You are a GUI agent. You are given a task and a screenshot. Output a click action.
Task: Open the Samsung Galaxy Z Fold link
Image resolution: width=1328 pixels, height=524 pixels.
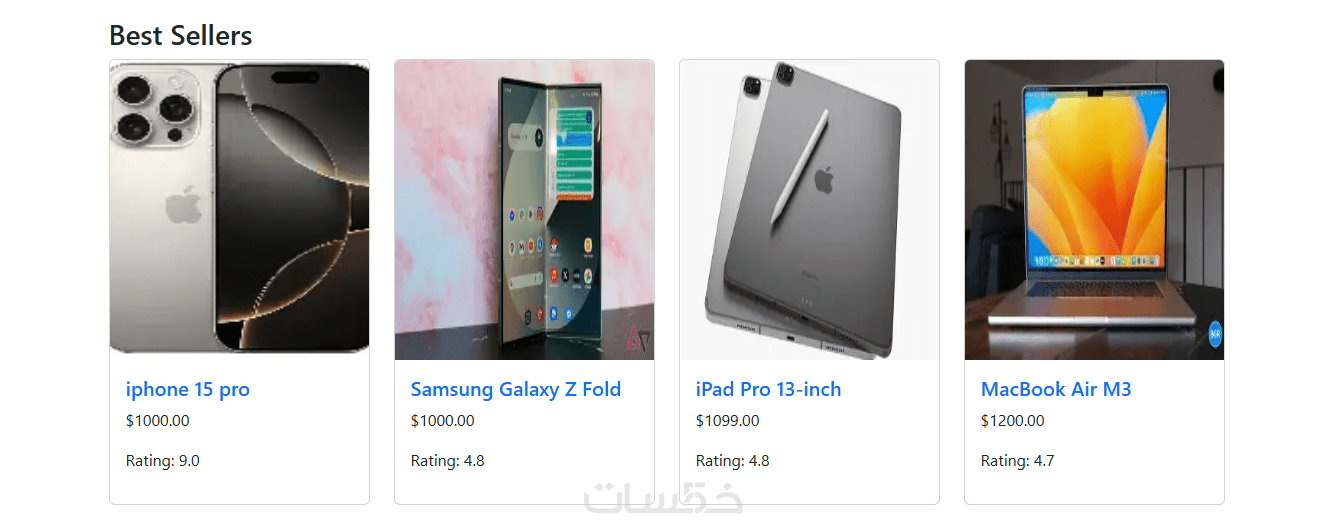click(516, 389)
